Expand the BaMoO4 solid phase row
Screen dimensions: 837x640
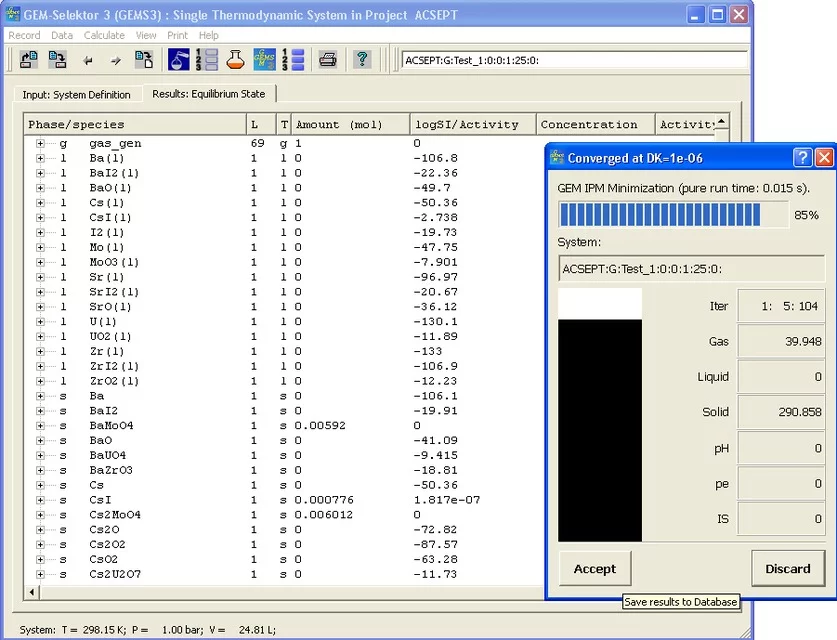[40, 425]
